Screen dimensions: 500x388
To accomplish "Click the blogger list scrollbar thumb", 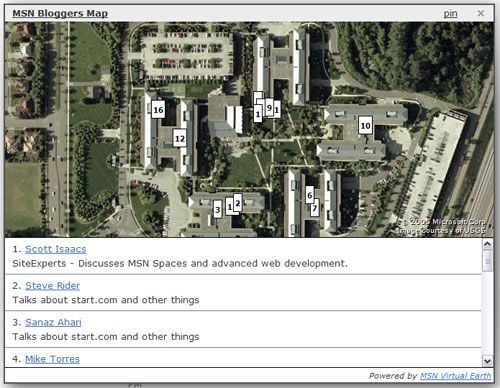I will pos(487,261).
